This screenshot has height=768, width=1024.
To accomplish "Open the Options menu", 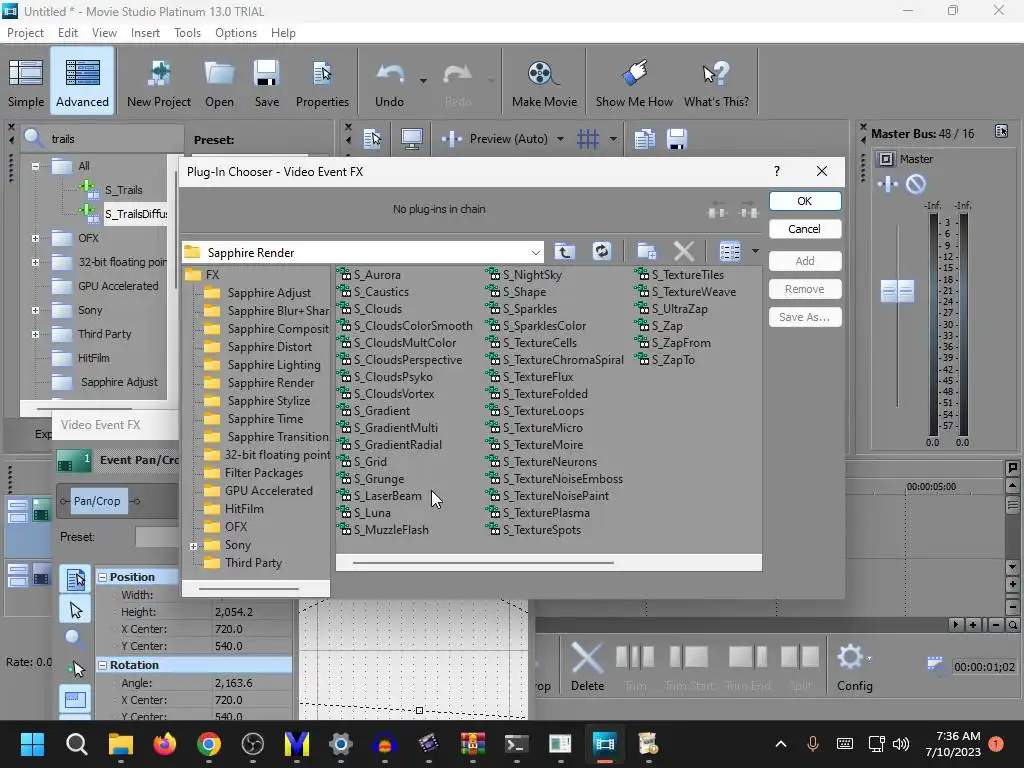I will tap(236, 33).
